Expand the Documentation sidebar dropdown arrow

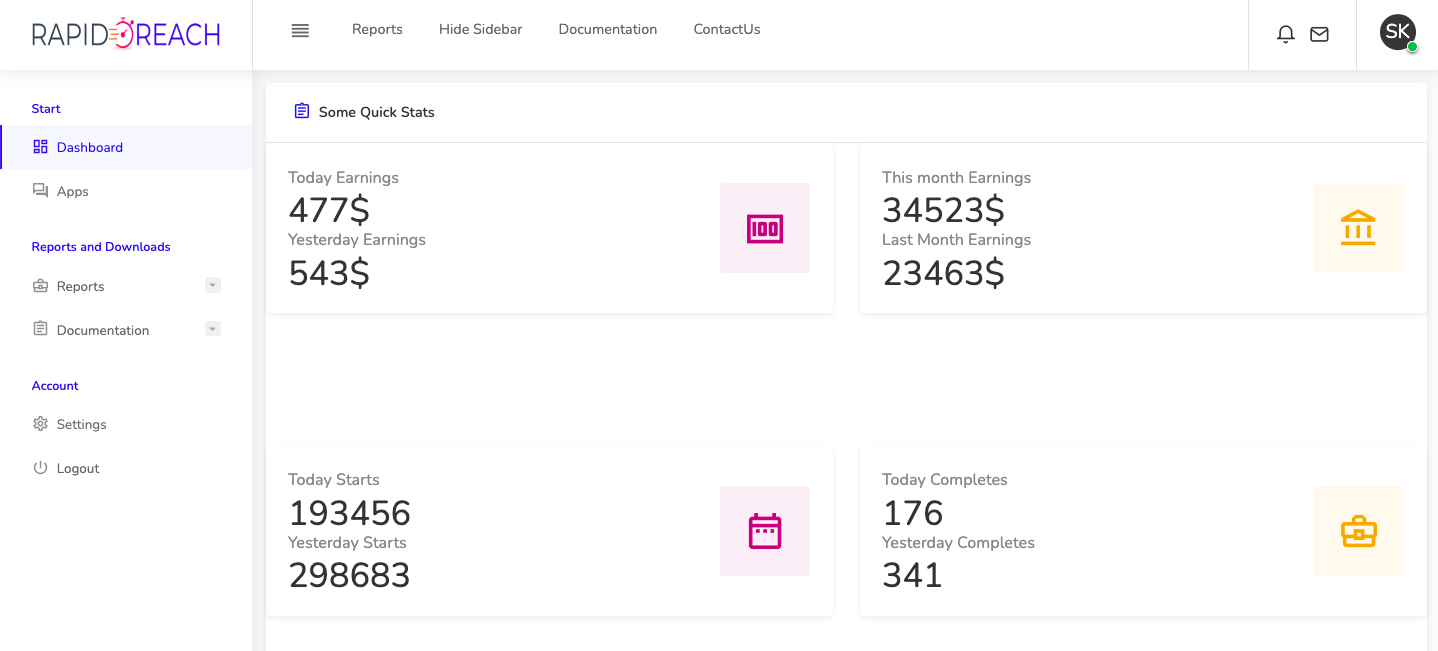coord(212,328)
